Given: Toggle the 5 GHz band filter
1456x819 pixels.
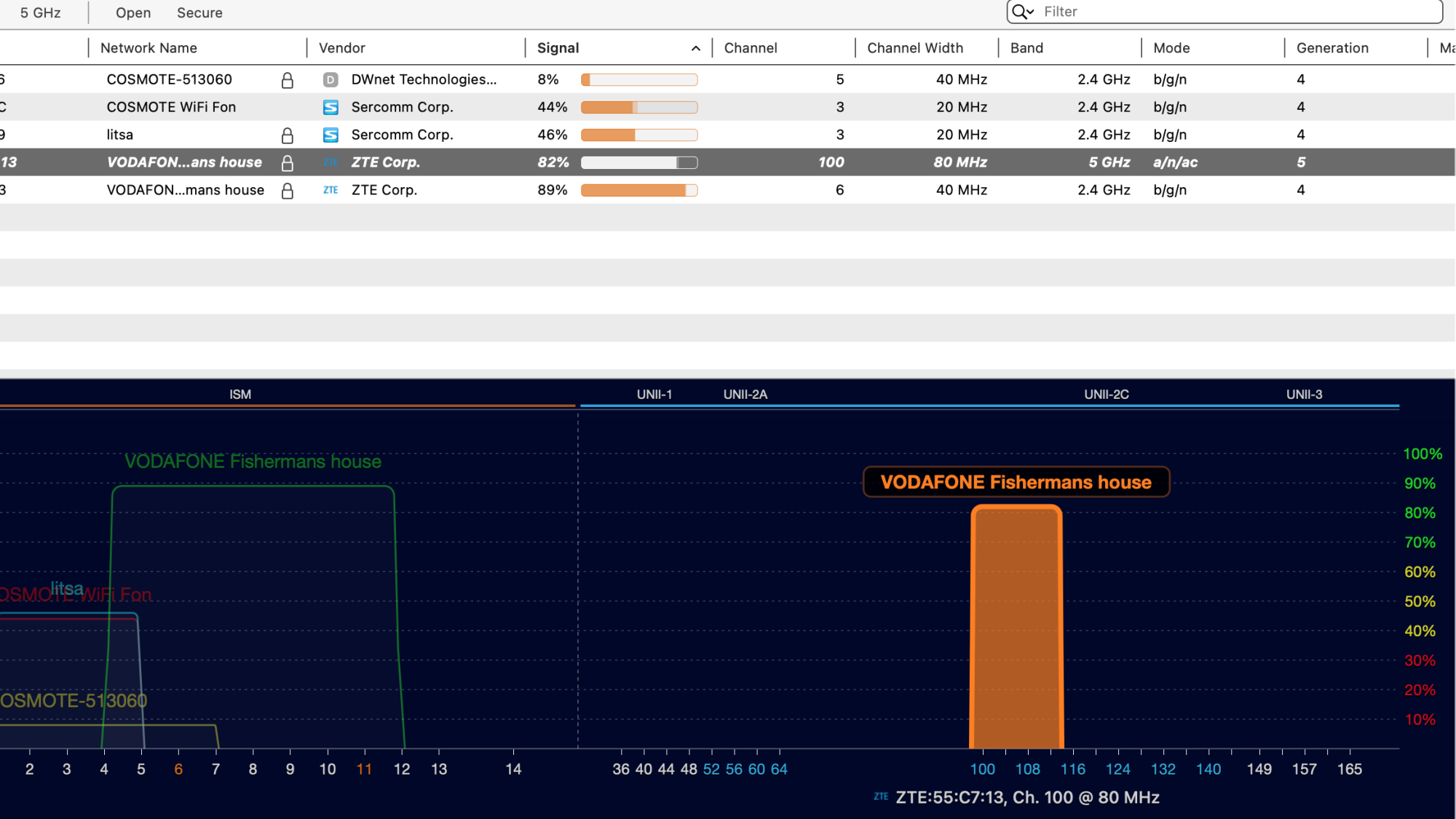Looking at the screenshot, I should click(x=41, y=13).
